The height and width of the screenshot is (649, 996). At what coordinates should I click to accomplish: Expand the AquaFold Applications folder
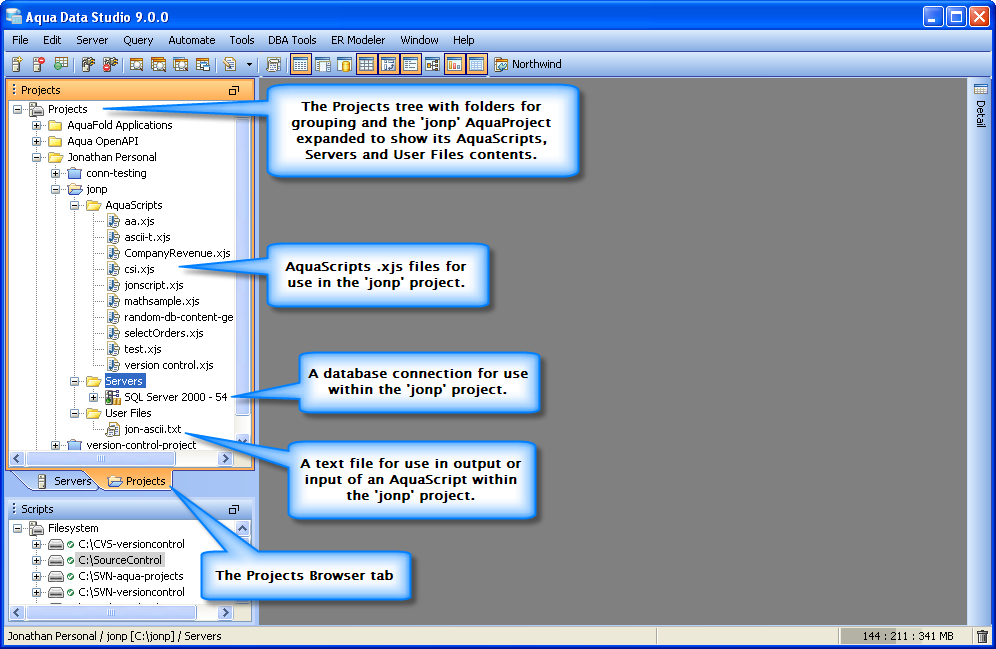[x=37, y=125]
